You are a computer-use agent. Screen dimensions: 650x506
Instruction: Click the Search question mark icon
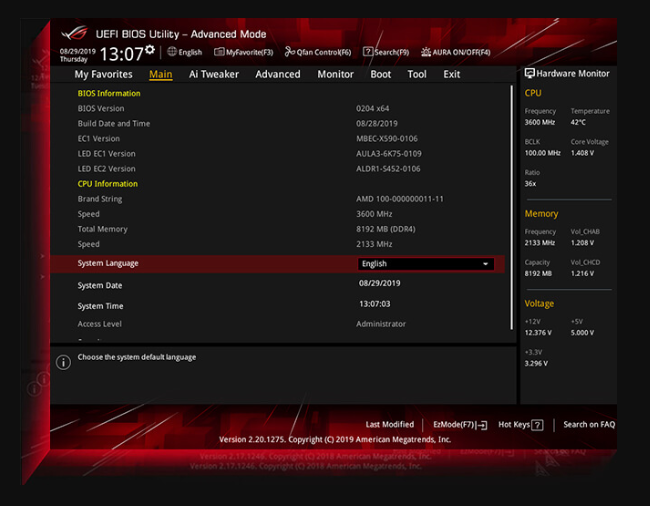pos(368,51)
